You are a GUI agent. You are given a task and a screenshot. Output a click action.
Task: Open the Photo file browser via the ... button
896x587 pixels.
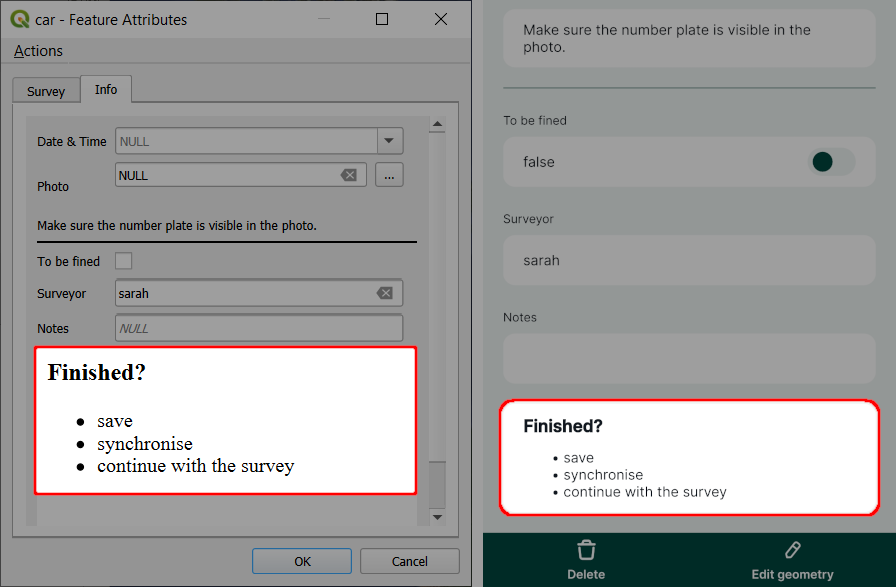click(x=389, y=175)
